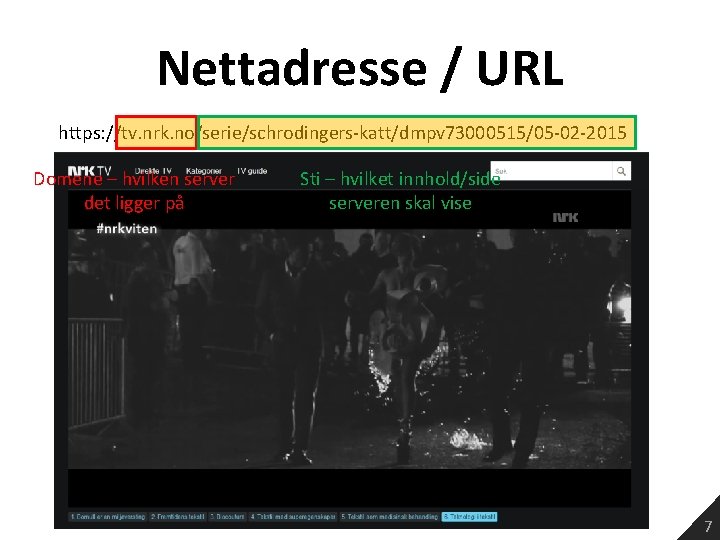This screenshot has width=720, height=540.
Task: Click the #nrkviten hashtag text
Action: [127, 228]
